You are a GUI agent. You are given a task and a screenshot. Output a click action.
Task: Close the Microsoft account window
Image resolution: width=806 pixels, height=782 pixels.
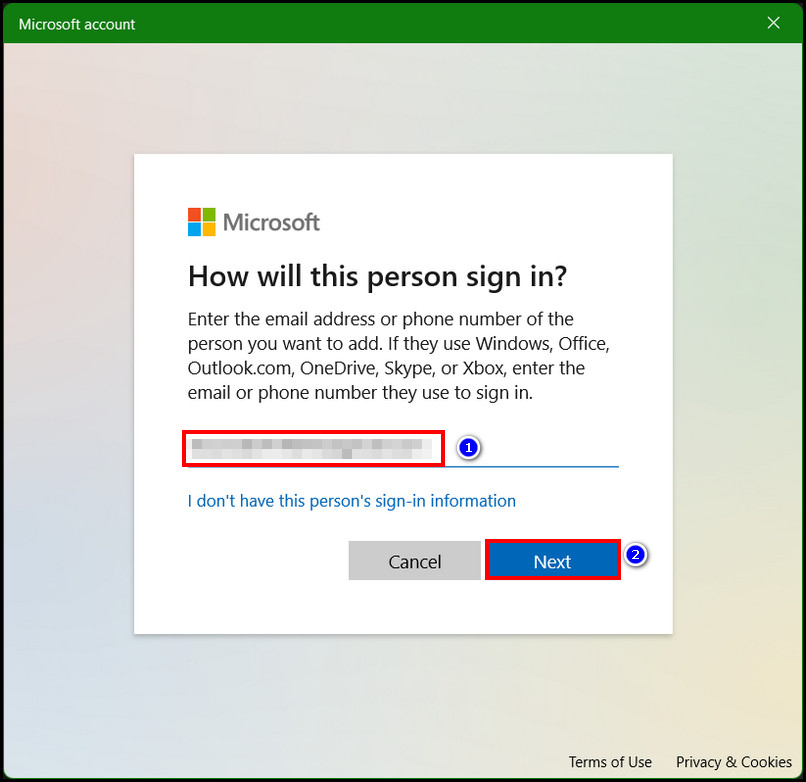tap(773, 23)
